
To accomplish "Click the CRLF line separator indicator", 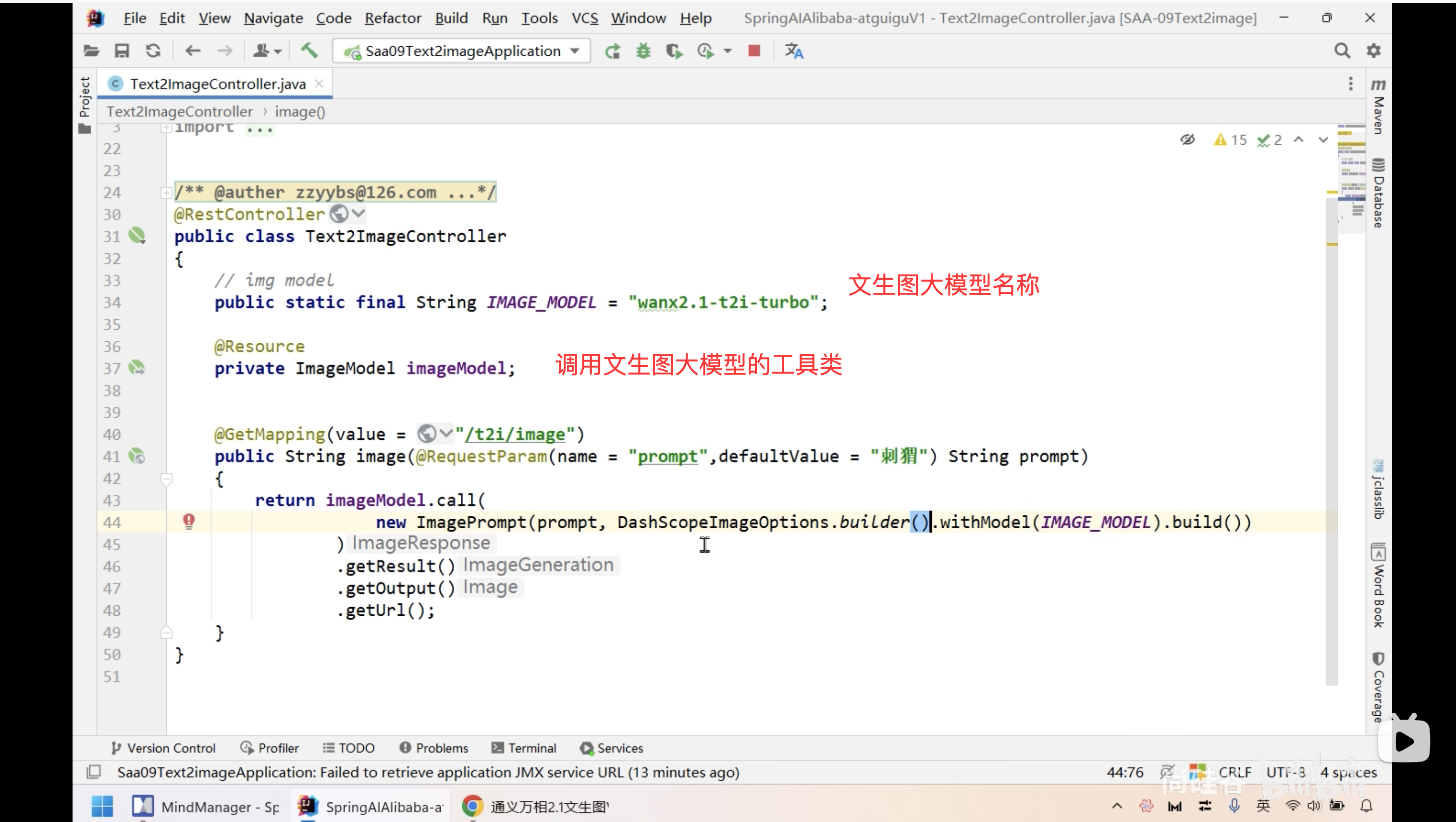I will (x=1234, y=772).
